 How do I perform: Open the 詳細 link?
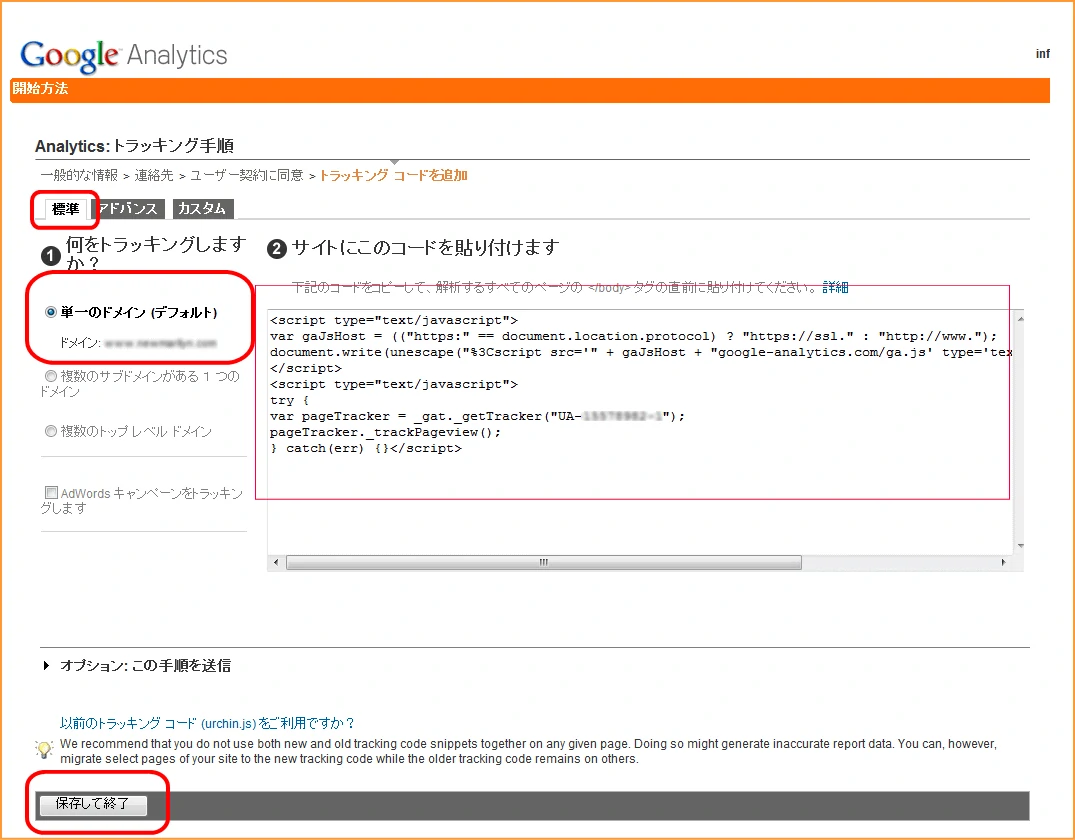coord(835,287)
